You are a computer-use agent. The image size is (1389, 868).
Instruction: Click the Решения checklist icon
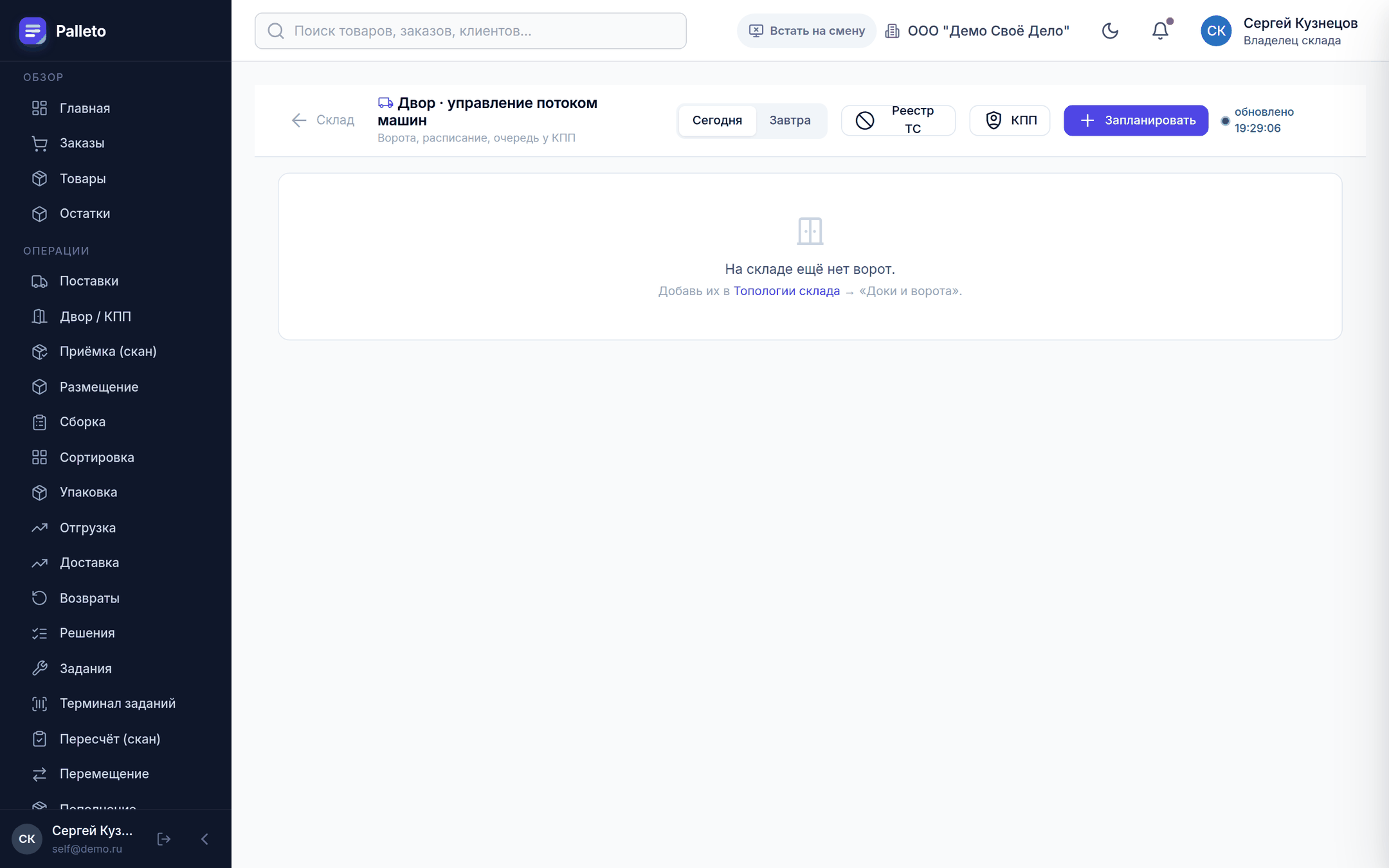point(40,633)
